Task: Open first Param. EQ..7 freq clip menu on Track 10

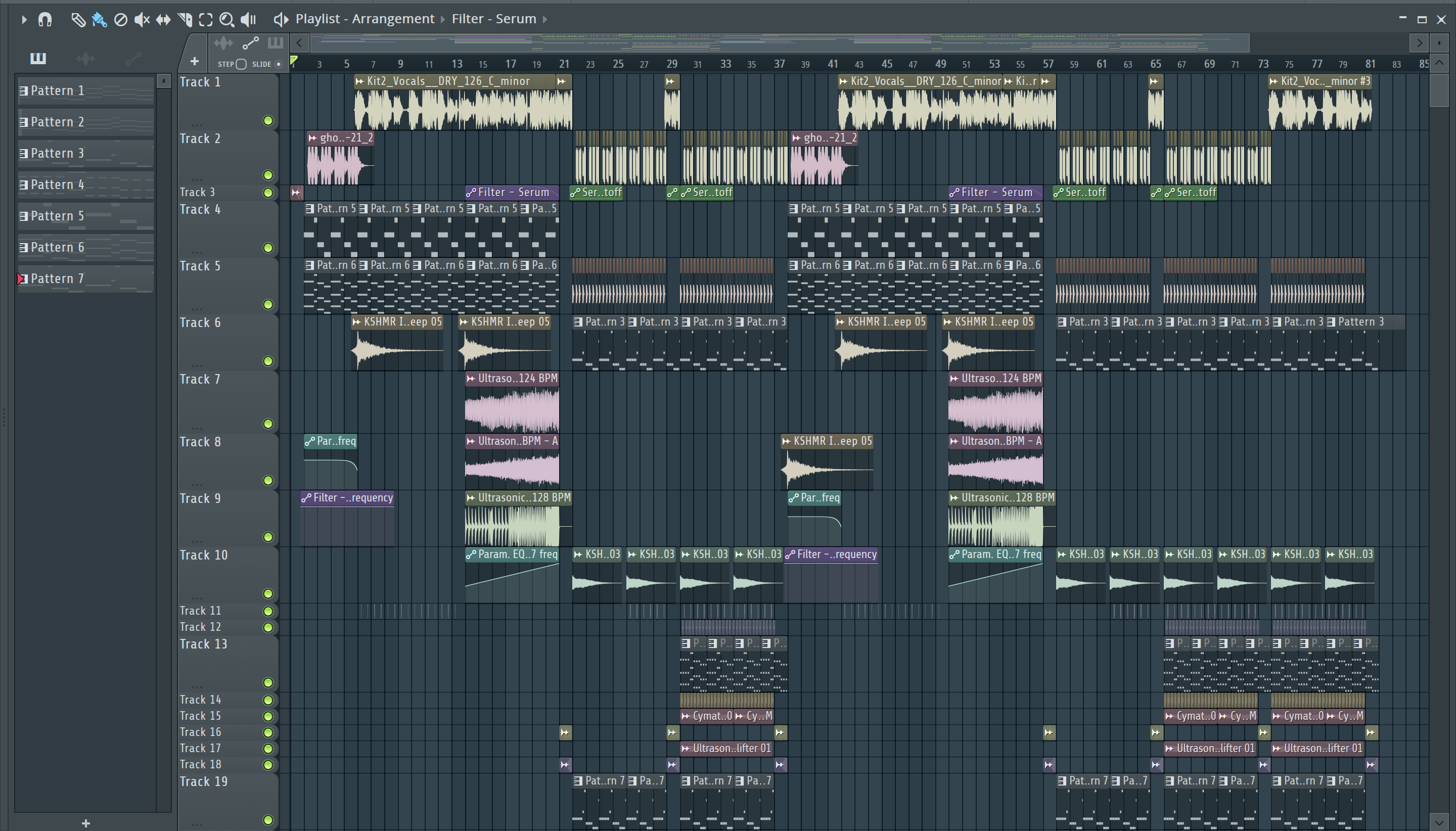Action: coord(471,554)
